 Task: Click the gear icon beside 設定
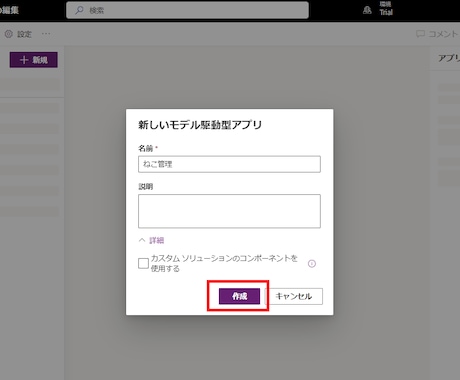[9, 34]
